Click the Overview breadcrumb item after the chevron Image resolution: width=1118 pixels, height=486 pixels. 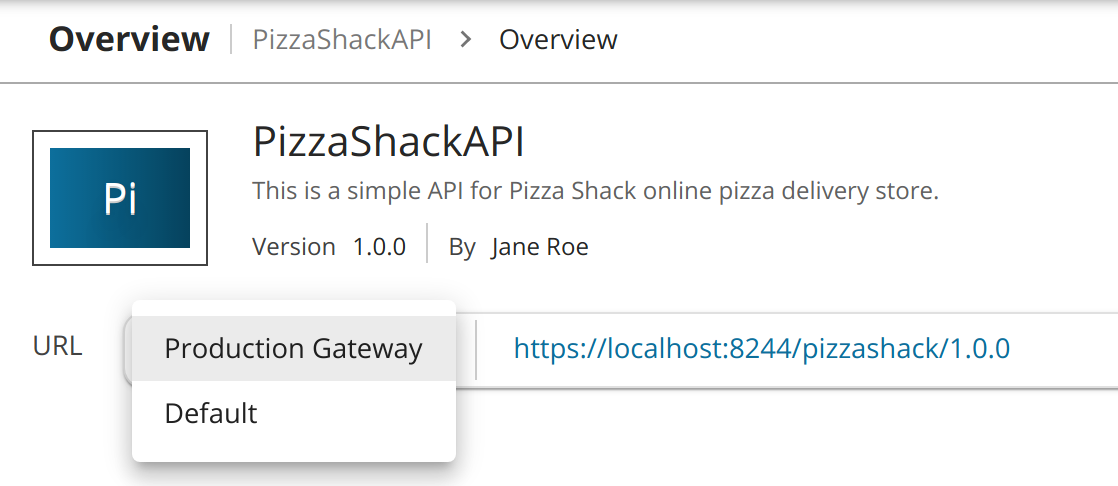(558, 40)
